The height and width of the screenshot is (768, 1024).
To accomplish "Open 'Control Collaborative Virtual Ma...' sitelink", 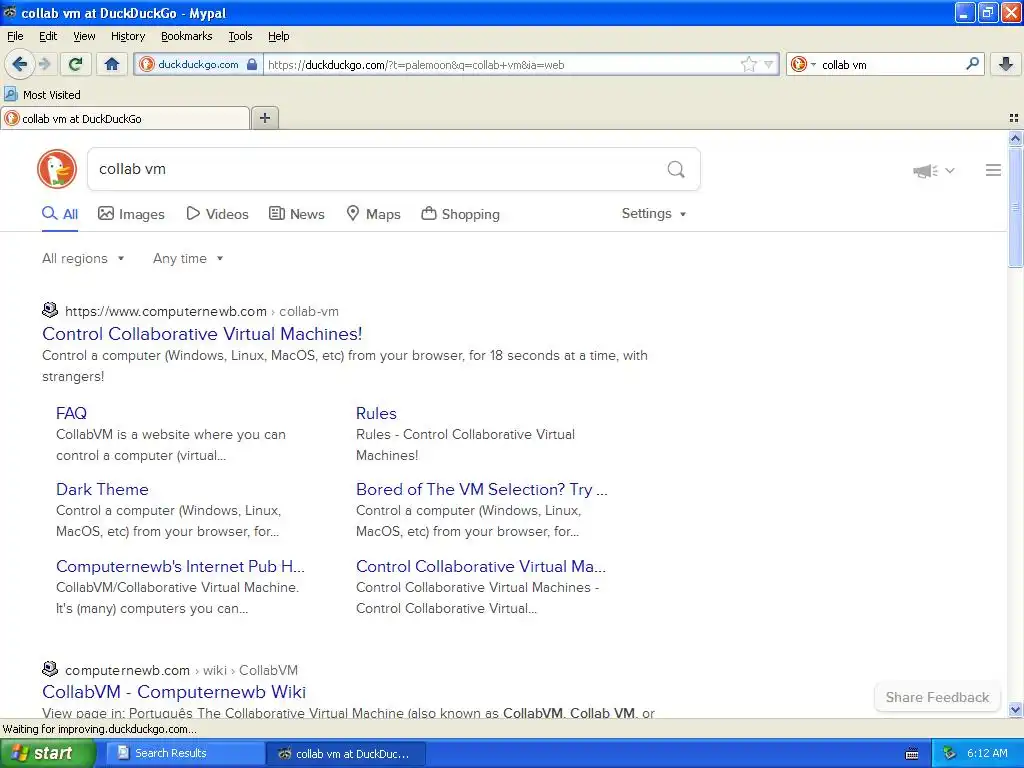I will (481, 566).
